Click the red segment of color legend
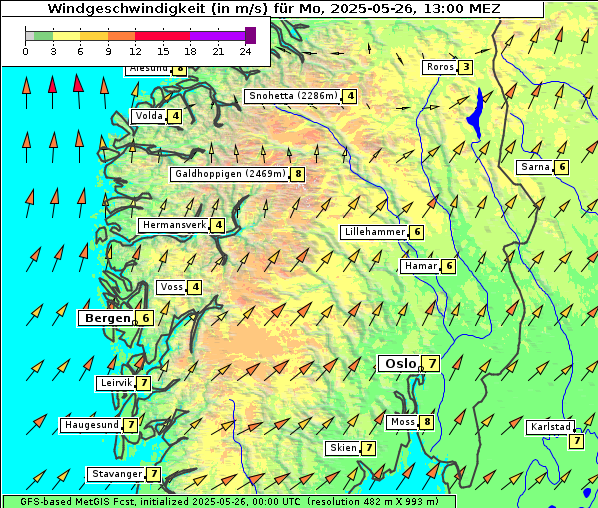Image resolution: width=598 pixels, height=508 pixels. [162, 36]
